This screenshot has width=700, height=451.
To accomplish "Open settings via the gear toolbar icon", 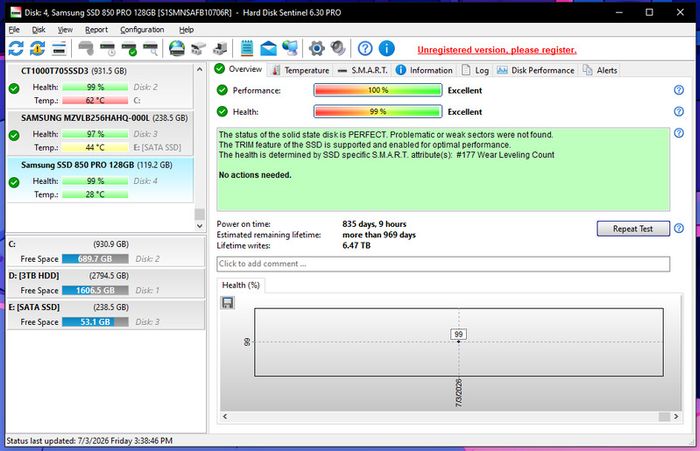I will (317, 48).
